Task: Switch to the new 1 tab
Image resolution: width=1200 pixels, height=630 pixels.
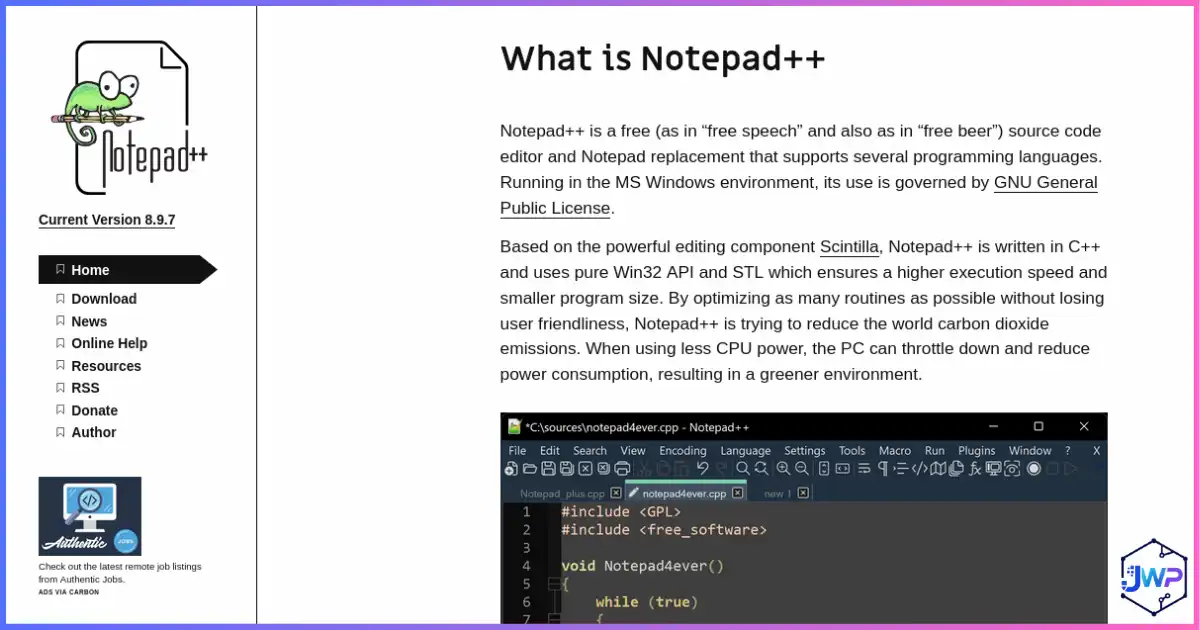Action: point(776,493)
